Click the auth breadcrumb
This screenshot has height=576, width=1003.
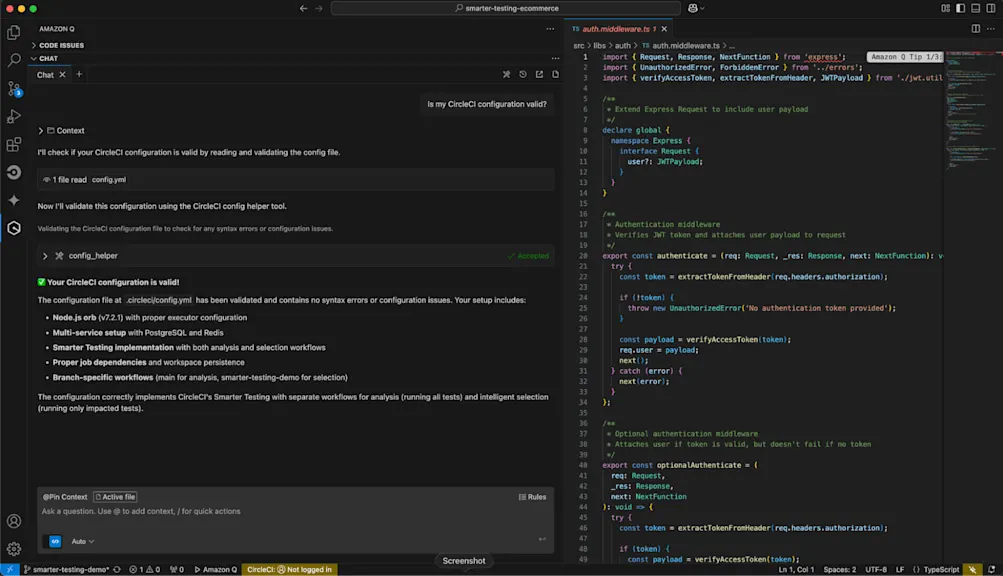tap(622, 45)
